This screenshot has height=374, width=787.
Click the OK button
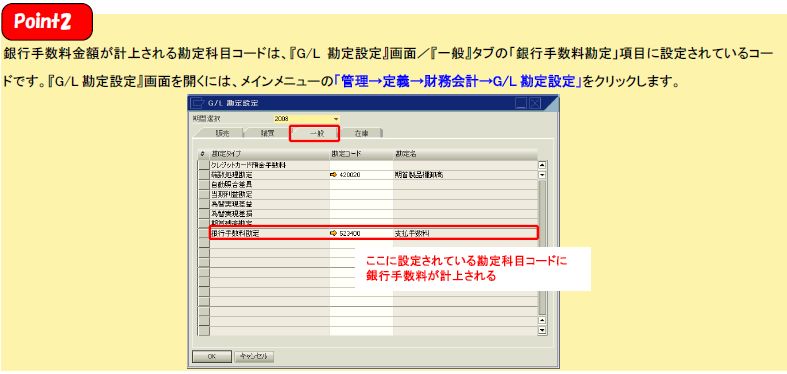212,356
